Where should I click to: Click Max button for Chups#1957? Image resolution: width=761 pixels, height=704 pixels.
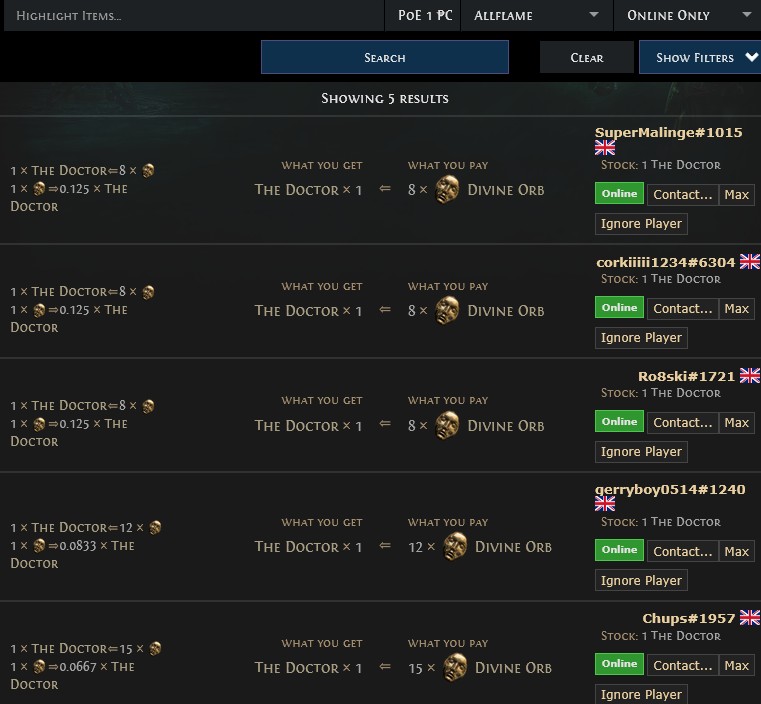[x=736, y=665]
